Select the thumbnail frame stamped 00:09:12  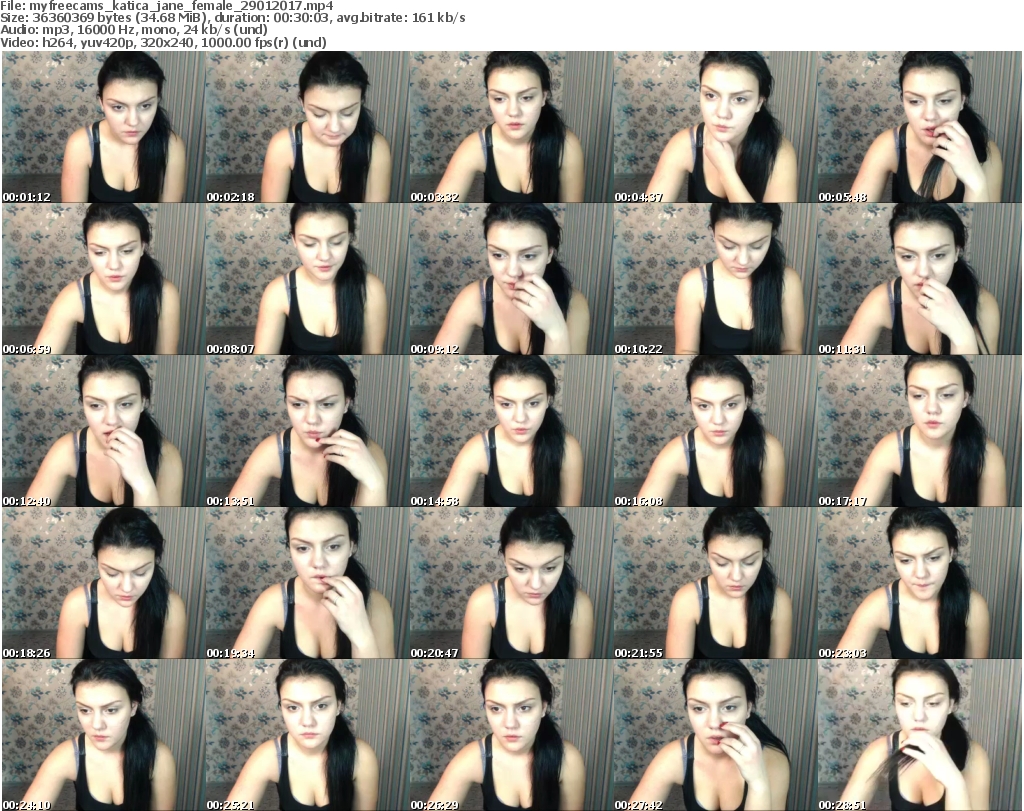coord(511,279)
